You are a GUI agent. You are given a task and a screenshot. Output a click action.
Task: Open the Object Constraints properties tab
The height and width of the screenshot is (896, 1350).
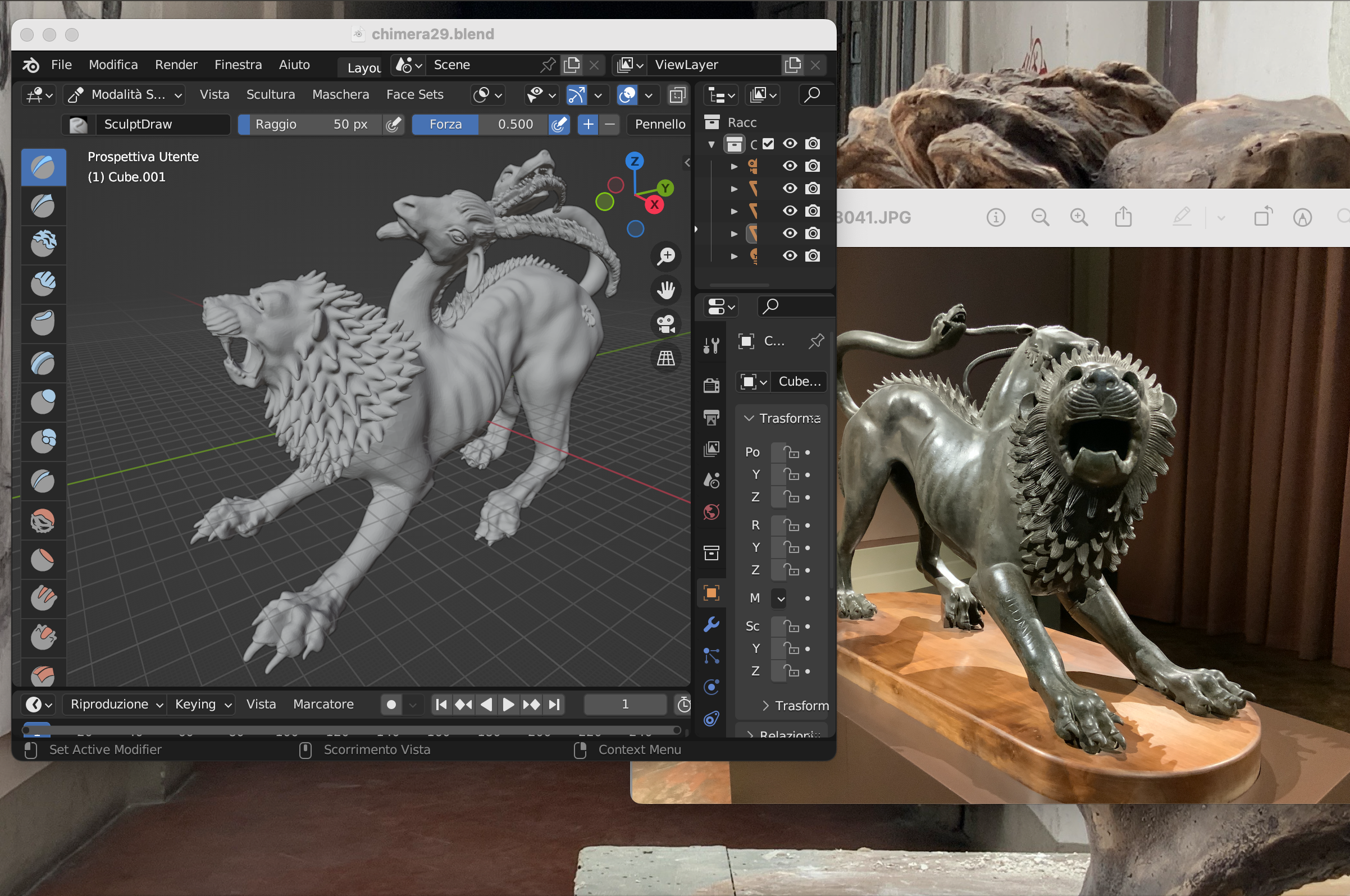click(x=711, y=718)
